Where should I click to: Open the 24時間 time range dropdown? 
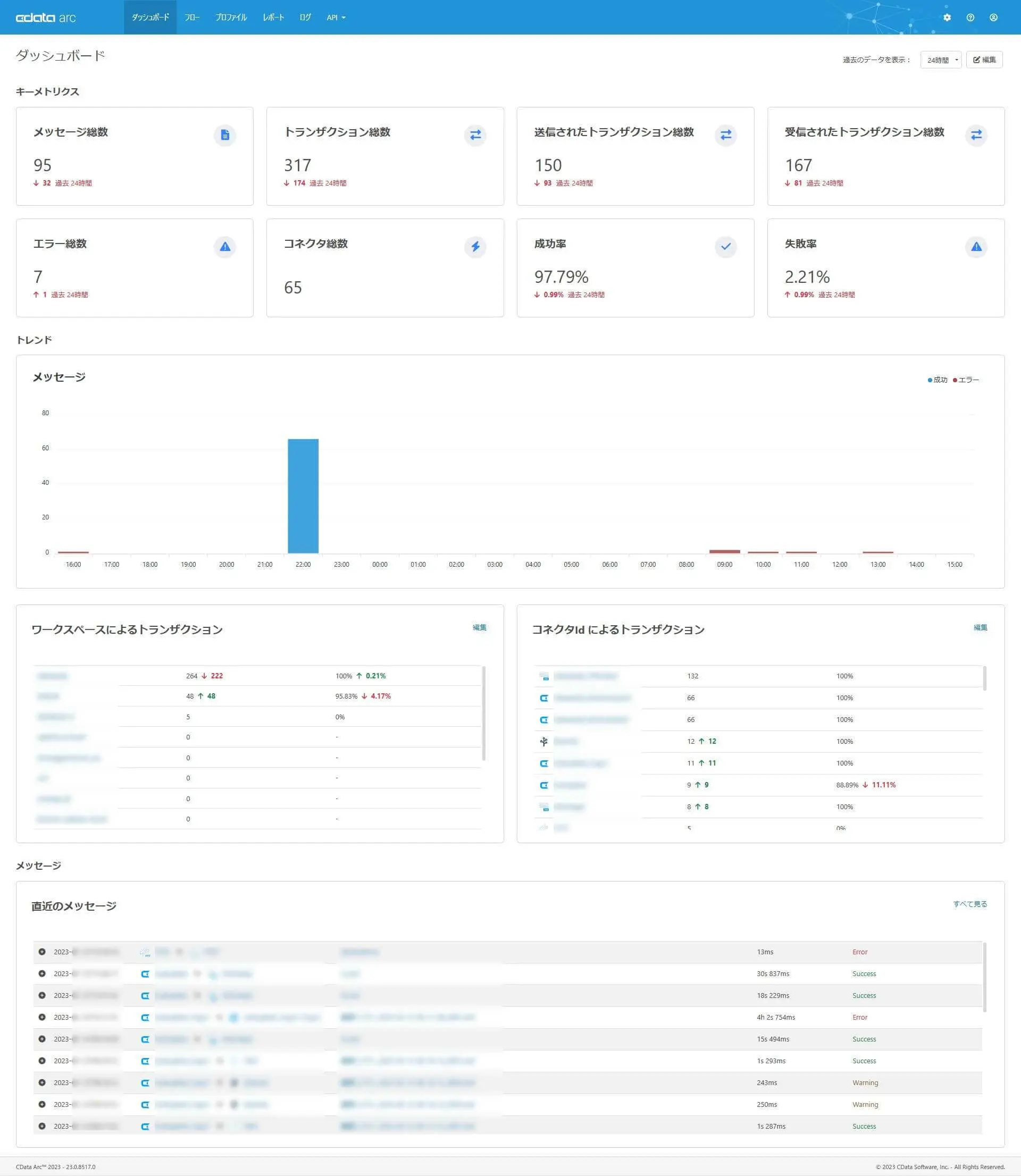click(x=941, y=60)
